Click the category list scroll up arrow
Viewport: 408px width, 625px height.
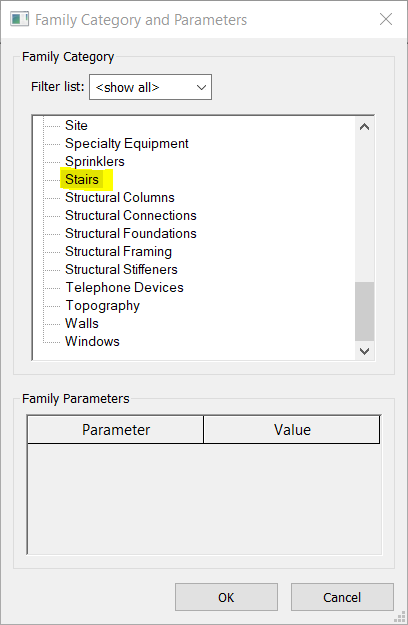coord(364,127)
